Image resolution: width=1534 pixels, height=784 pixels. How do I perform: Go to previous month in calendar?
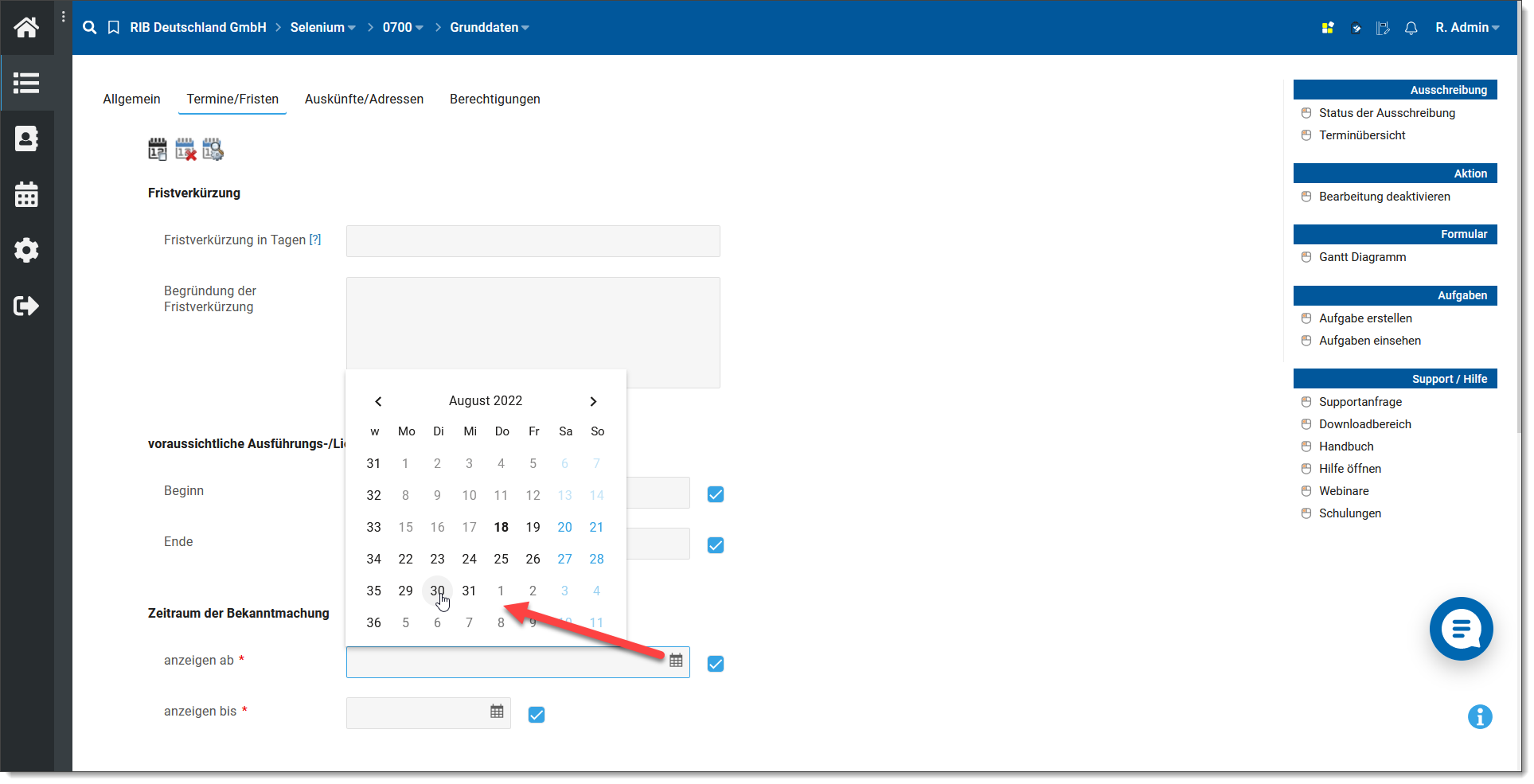[x=378, y=401]
